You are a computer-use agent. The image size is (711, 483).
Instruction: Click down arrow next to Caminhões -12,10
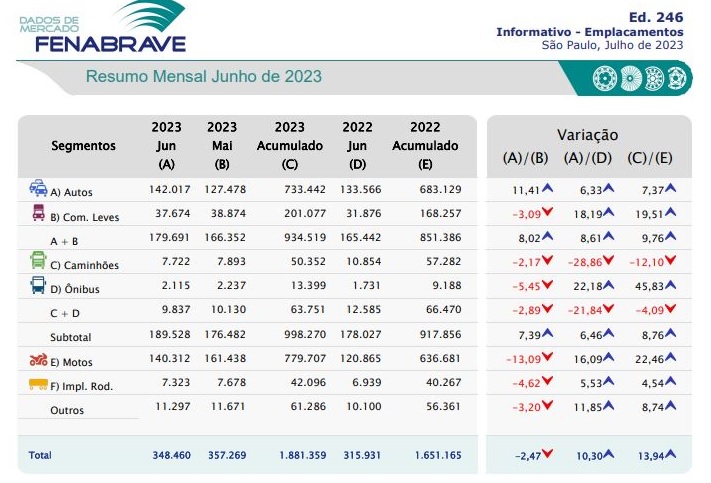(670, 259)
